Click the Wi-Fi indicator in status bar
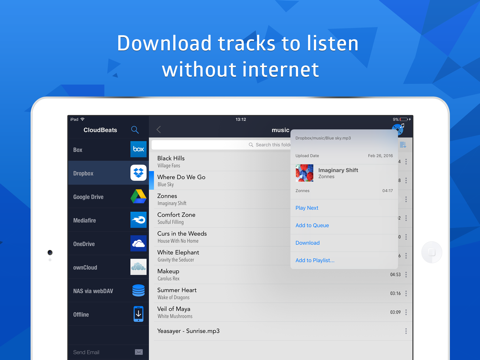The width and height of the screenshot is (480, 360). click(82, 119)
